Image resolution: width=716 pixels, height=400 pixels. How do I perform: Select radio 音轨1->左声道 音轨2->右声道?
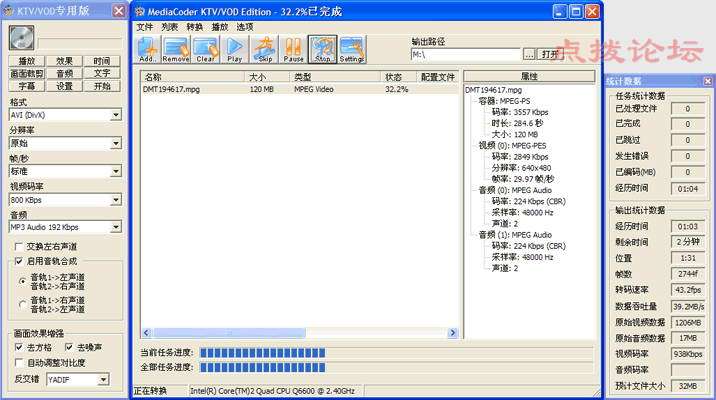22,281
